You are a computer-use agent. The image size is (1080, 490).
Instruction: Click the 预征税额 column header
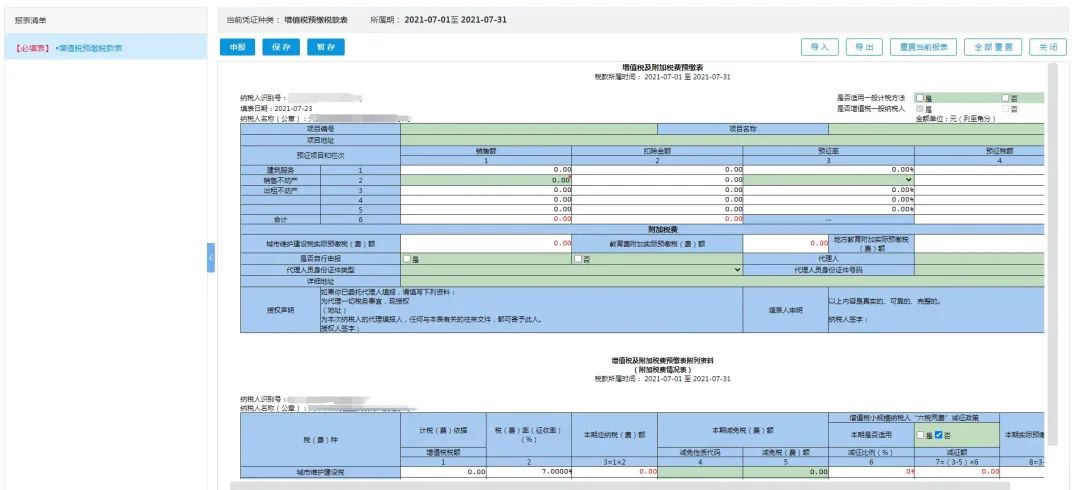pos(997,150)
